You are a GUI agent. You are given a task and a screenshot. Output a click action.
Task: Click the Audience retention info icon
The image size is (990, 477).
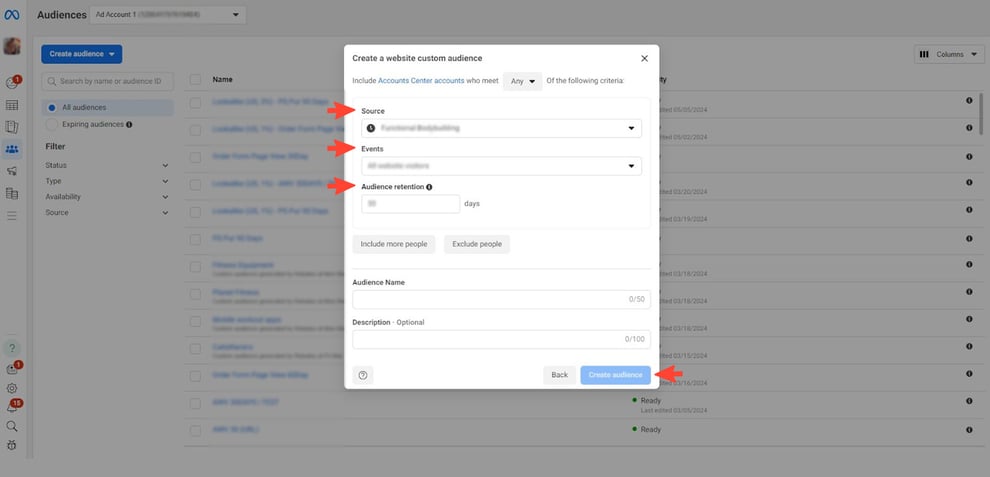point(429,187)
